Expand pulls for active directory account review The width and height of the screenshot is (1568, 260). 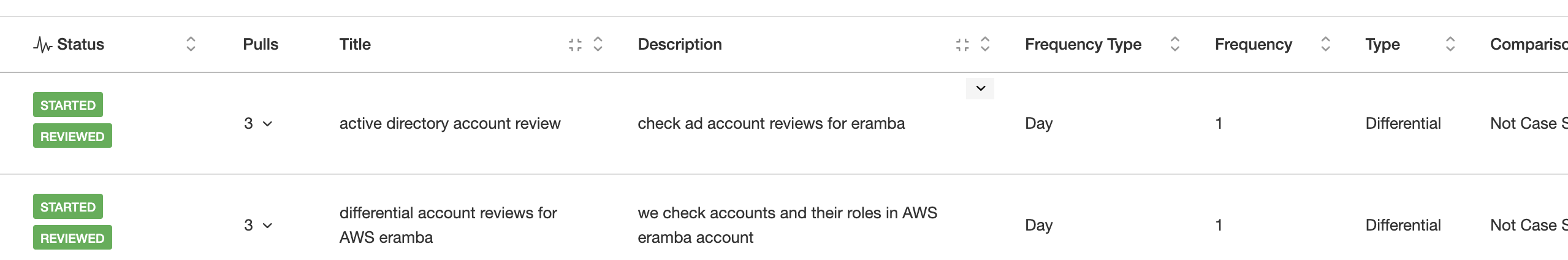267,124
